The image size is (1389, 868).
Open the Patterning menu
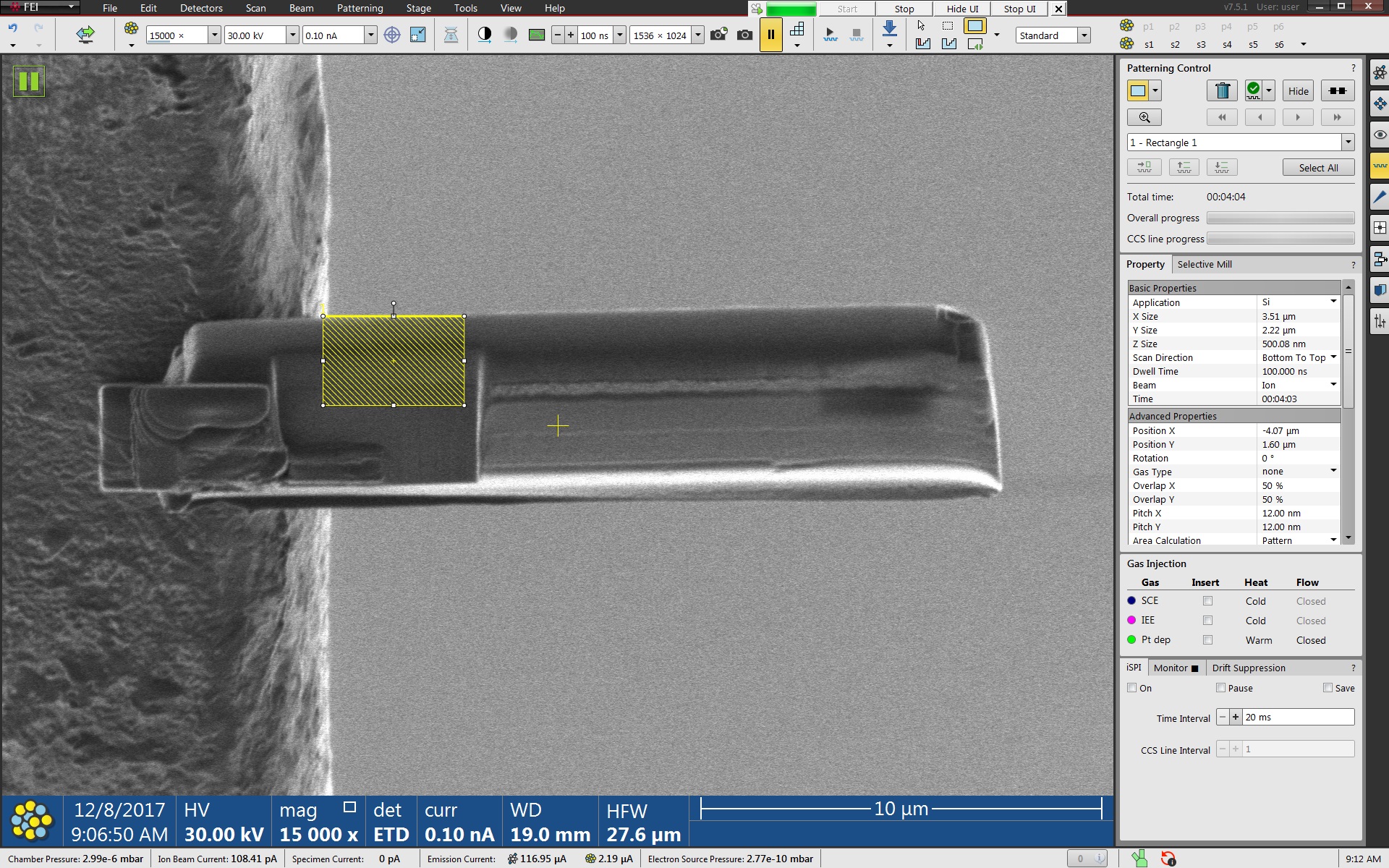360,8
